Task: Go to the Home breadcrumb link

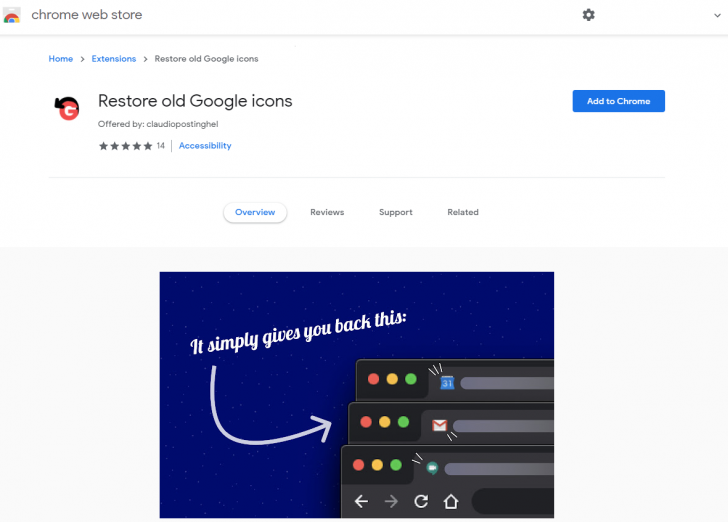Action: [61, 59]
